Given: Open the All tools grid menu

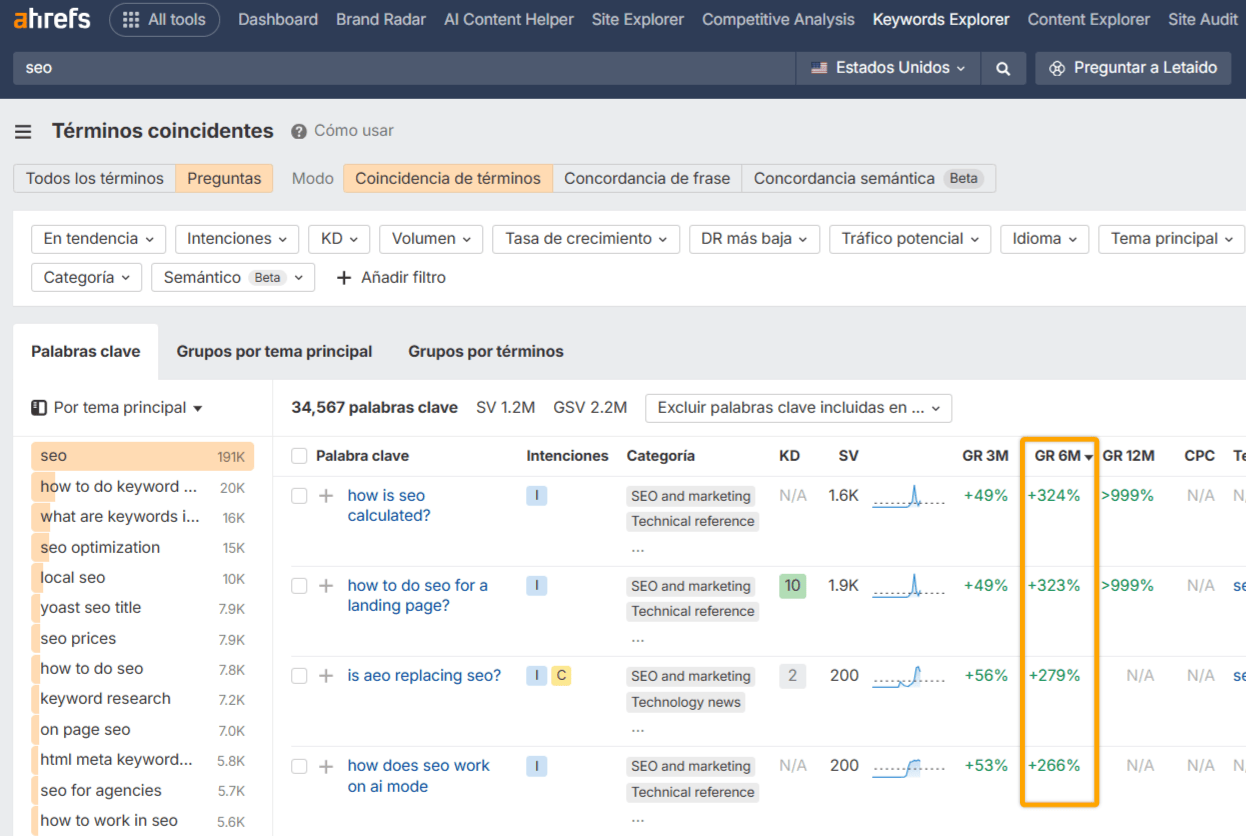Looking at the screenshot, I should click(x=164, y=19).
